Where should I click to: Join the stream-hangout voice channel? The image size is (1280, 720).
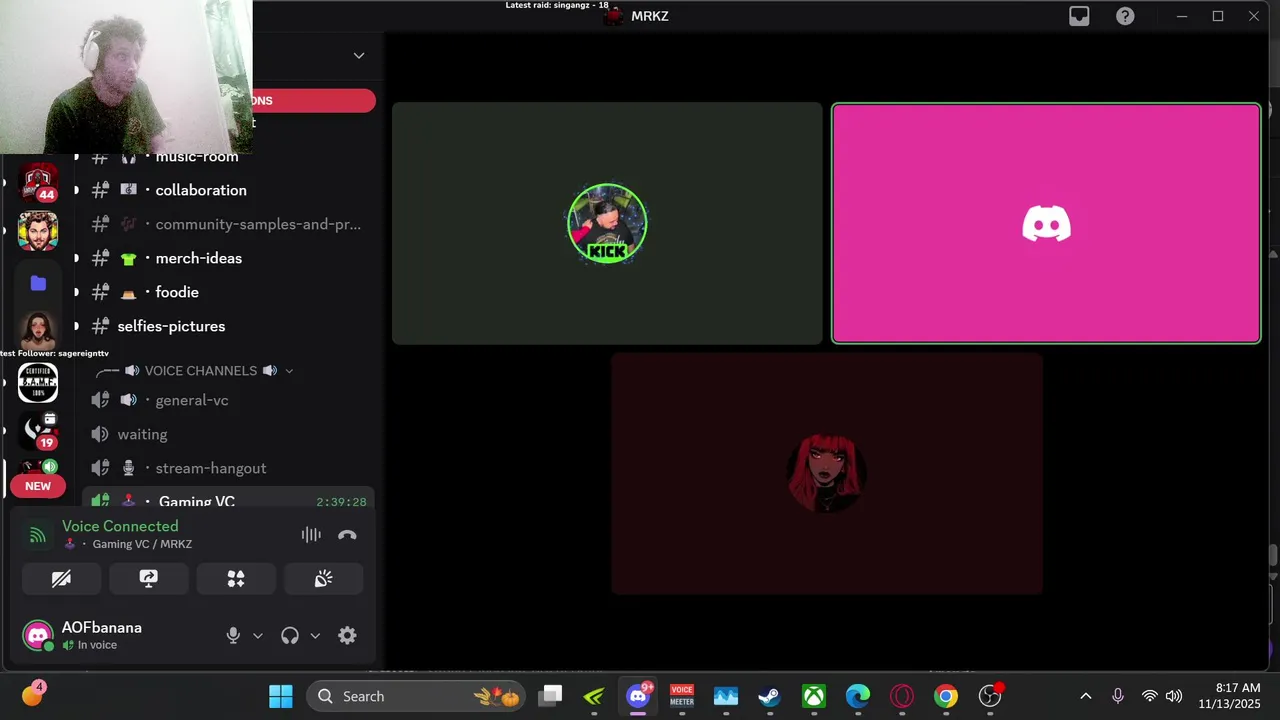(x=211, y=468)
